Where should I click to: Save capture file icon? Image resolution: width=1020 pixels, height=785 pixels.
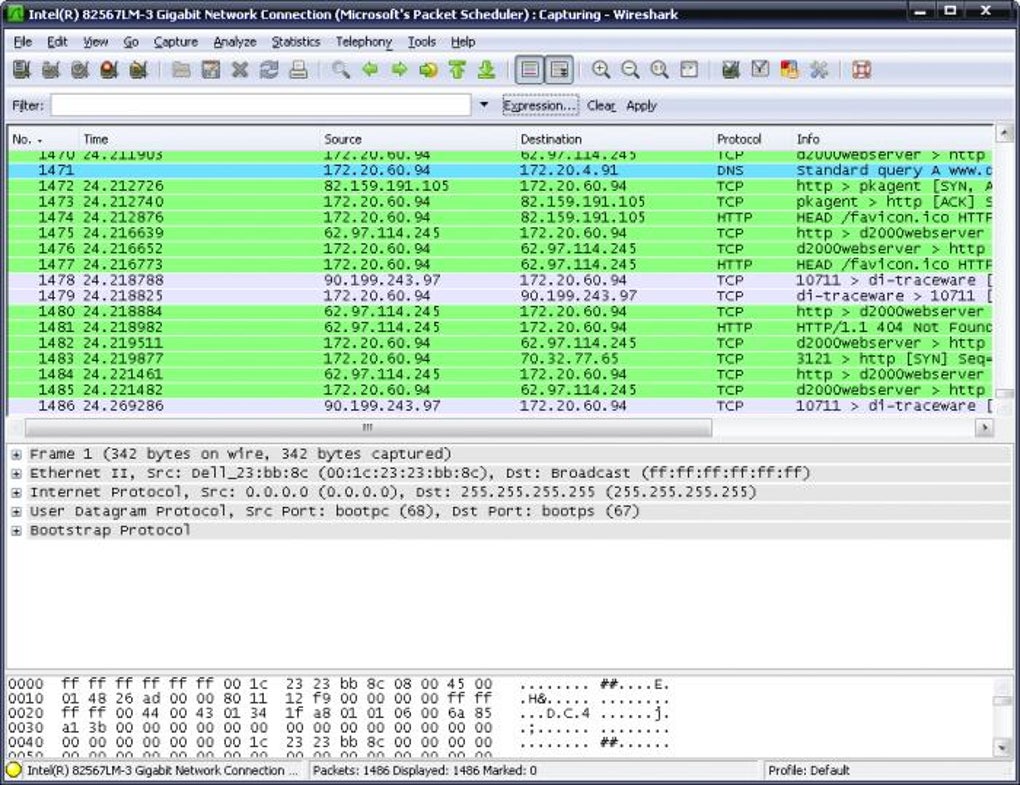pyautogui.click(x=210, y=70)
